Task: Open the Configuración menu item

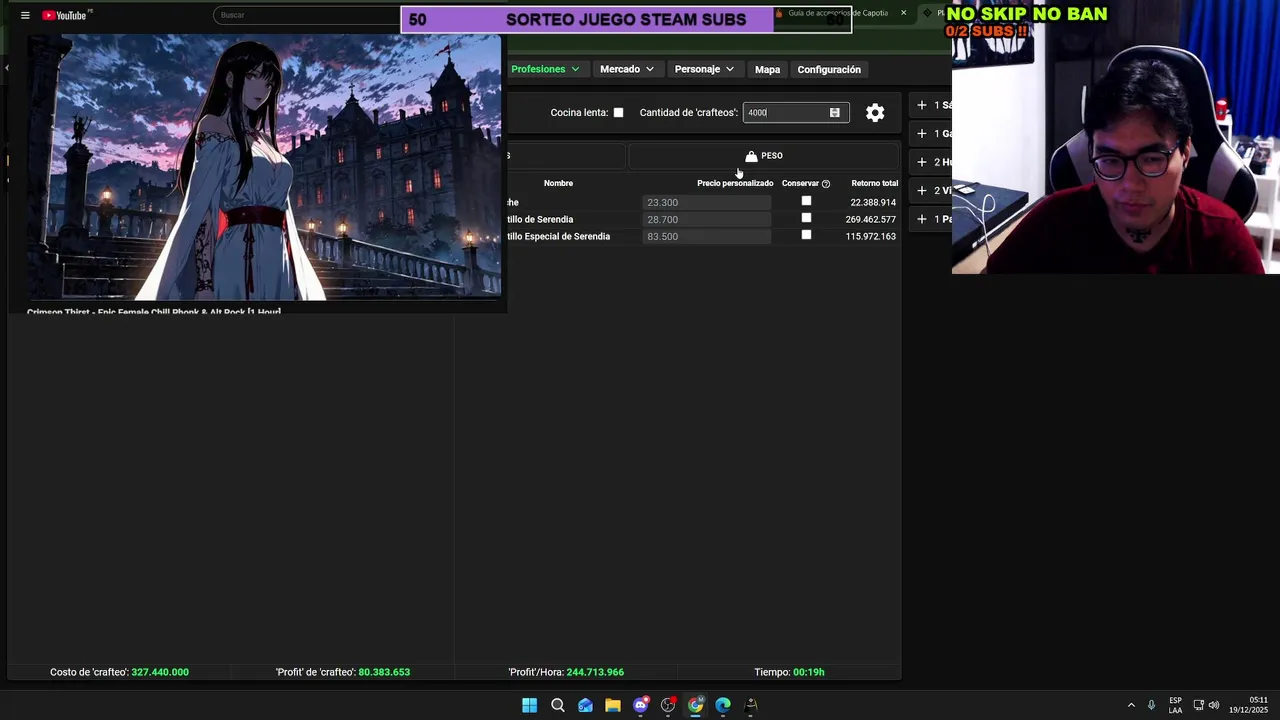Action: pos(829,69)
